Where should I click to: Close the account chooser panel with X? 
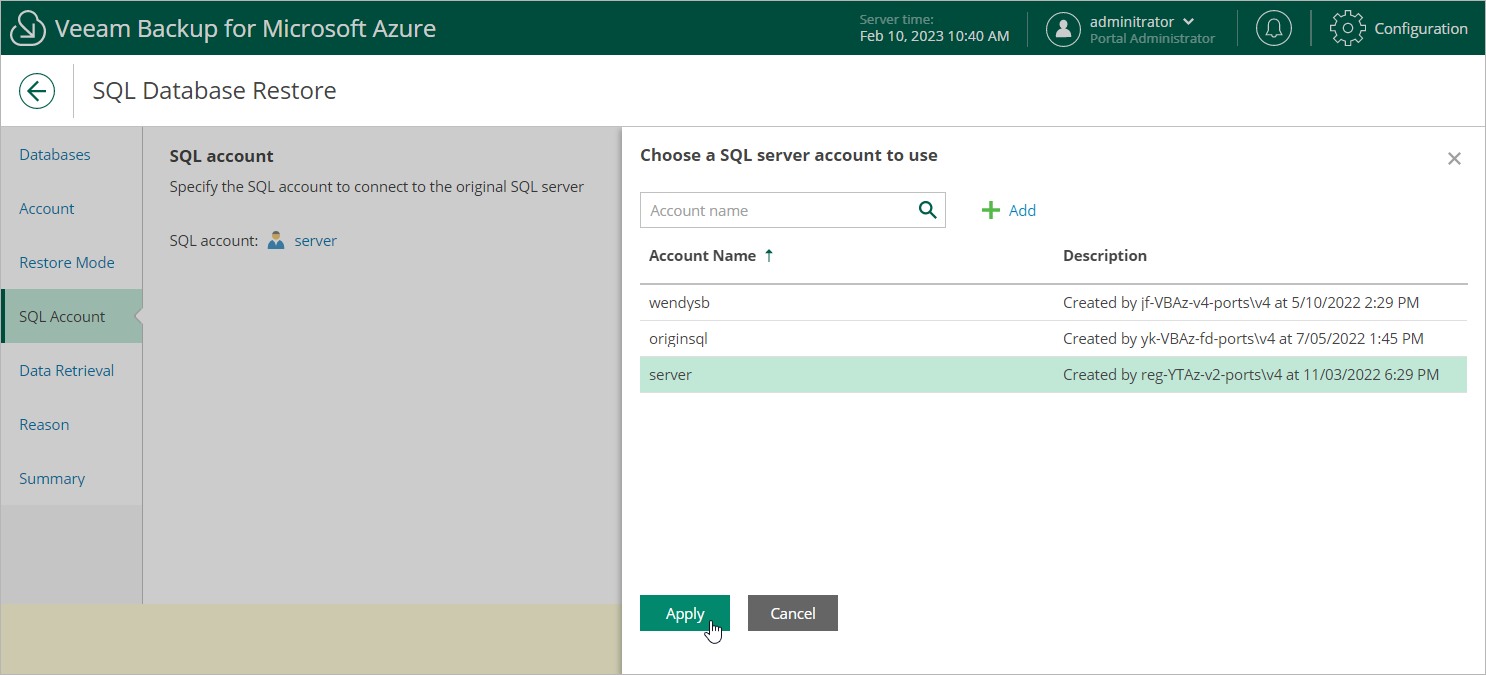click(x=1455, y=158)
